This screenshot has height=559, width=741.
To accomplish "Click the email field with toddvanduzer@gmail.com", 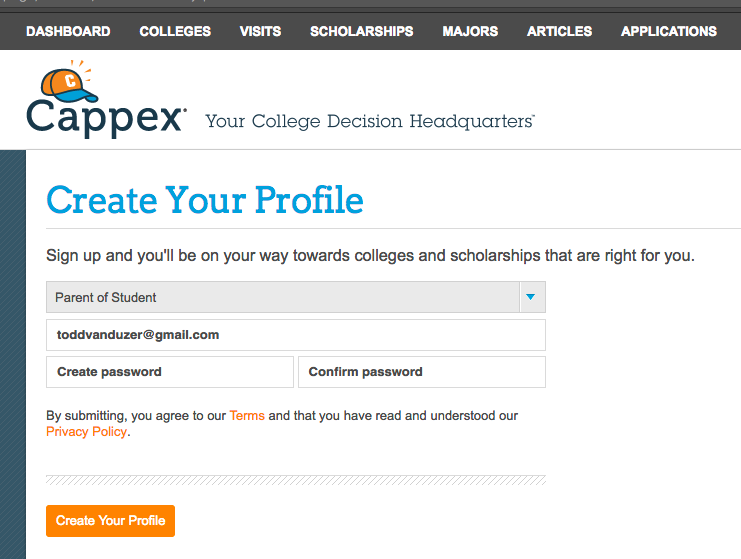I will [x=296, y=335].
